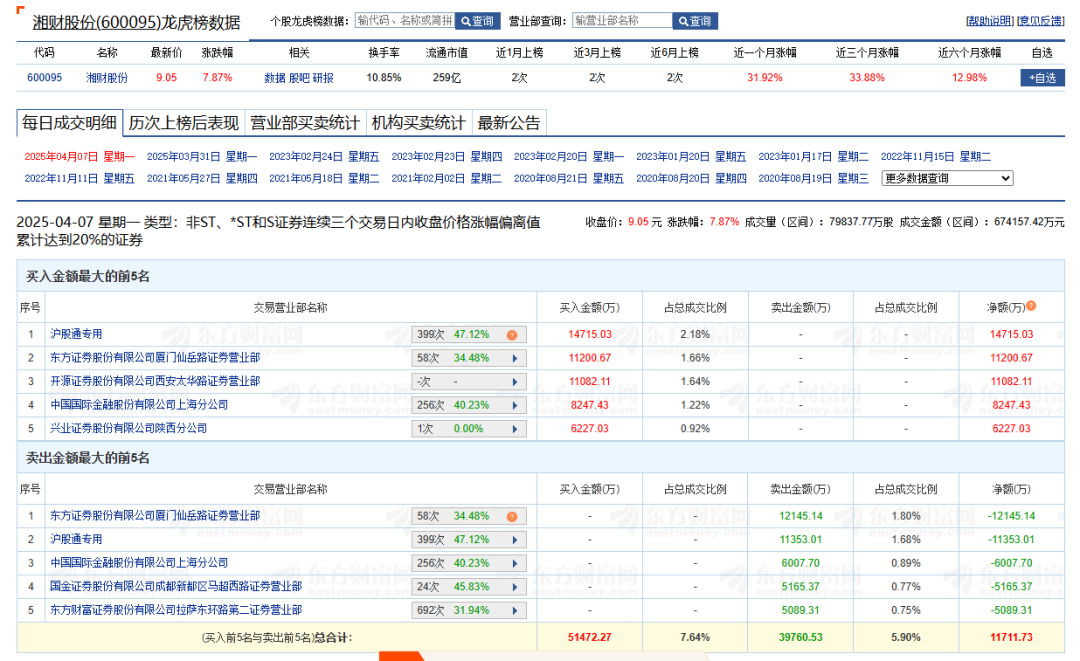1080x661 pixels.
Task: Select date 2022年11月11日 星期五
Action: (x=79, y=178)
